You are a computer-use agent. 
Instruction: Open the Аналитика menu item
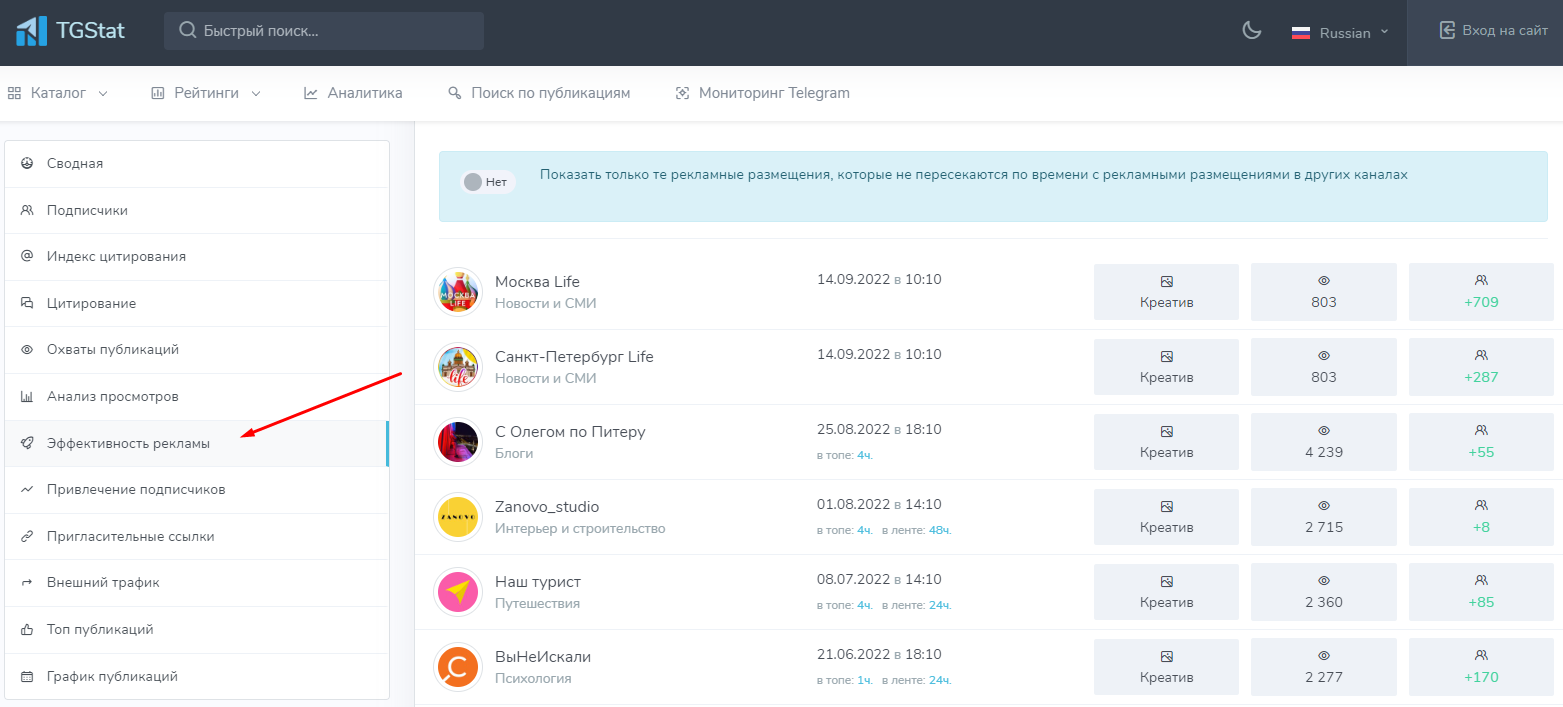(x=353, y=93)
